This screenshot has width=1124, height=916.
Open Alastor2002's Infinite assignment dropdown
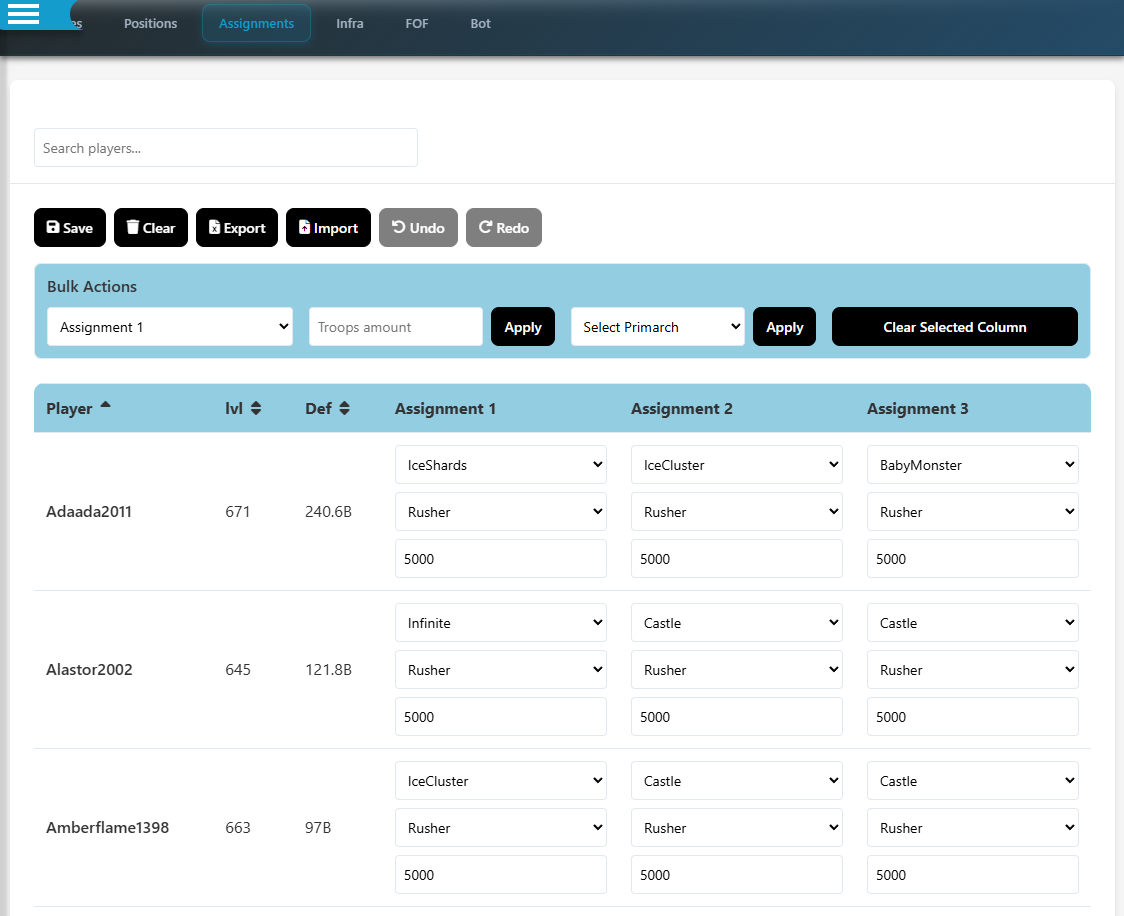click(x=500, y=623)
